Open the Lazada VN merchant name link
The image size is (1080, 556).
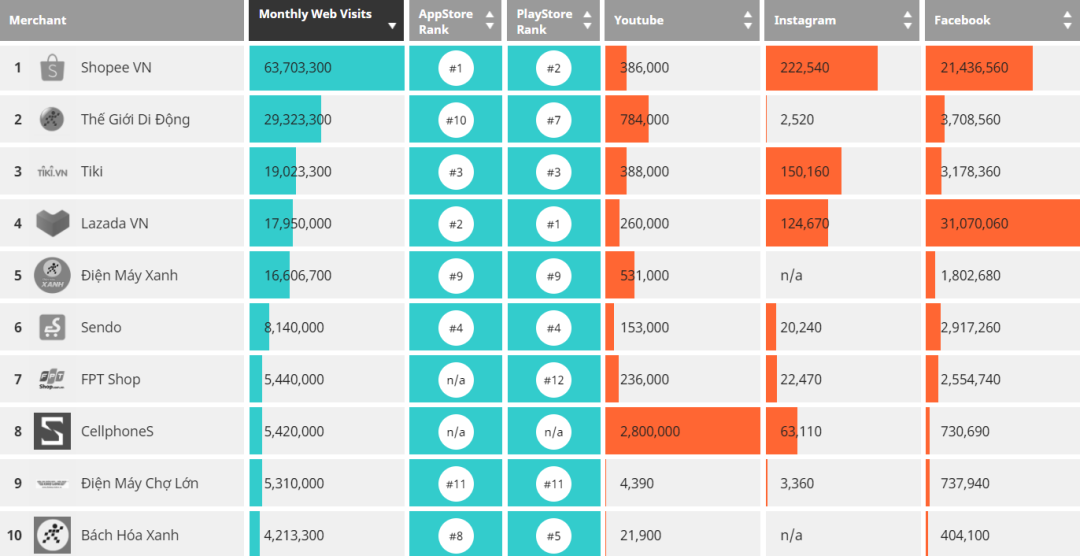click(114, 224)
